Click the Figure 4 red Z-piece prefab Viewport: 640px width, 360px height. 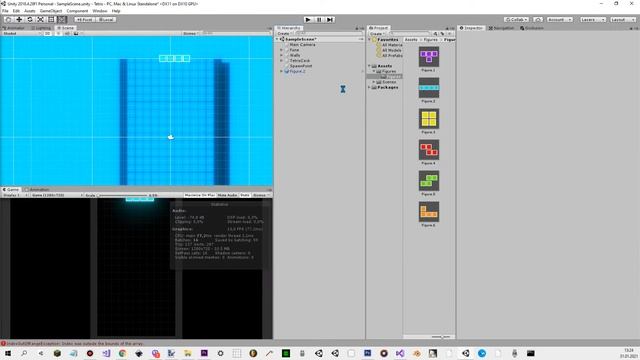(429, 150)
